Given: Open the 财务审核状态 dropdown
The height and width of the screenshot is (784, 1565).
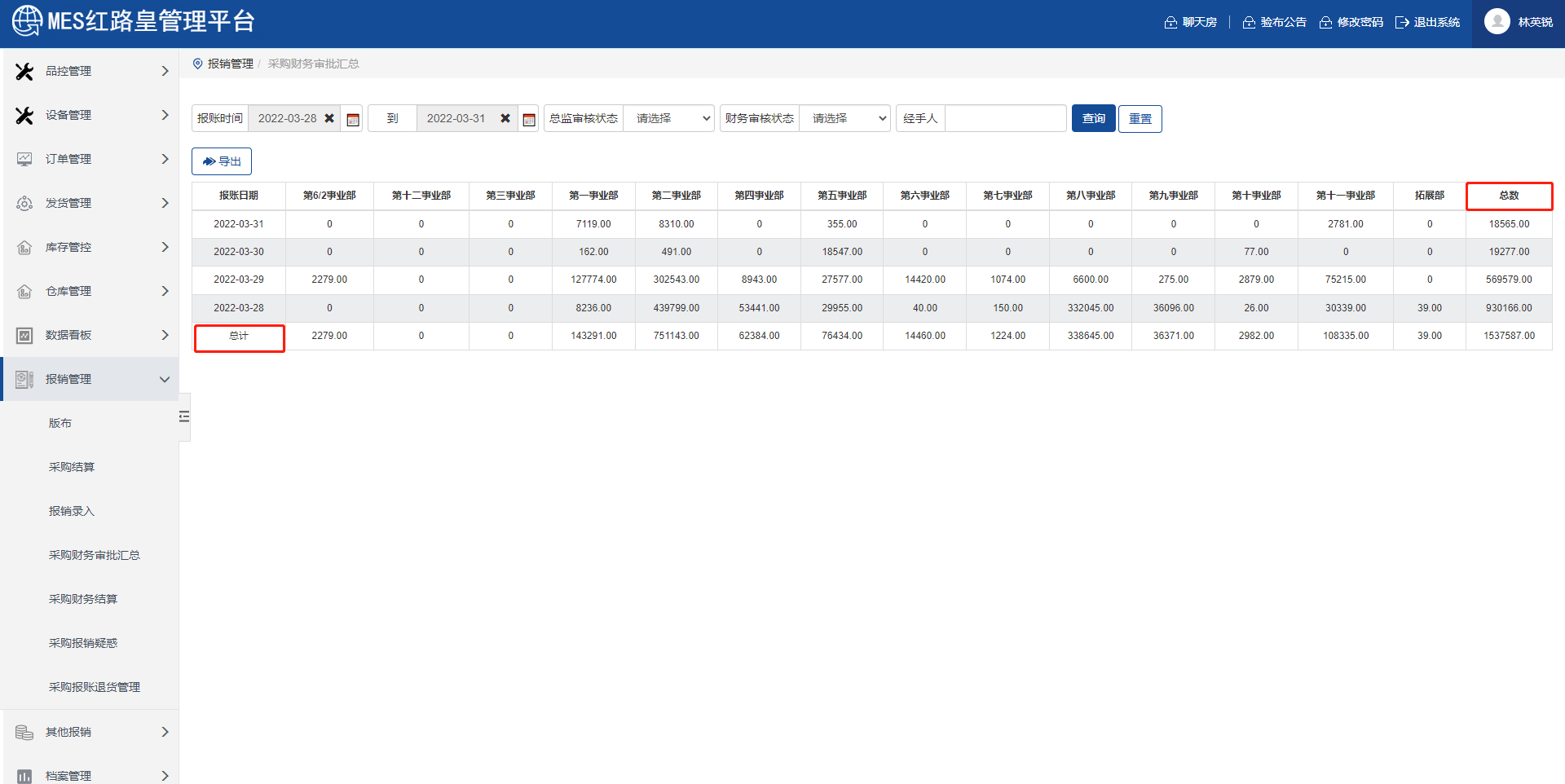Looking at the screenshot, I should point(844,118).
